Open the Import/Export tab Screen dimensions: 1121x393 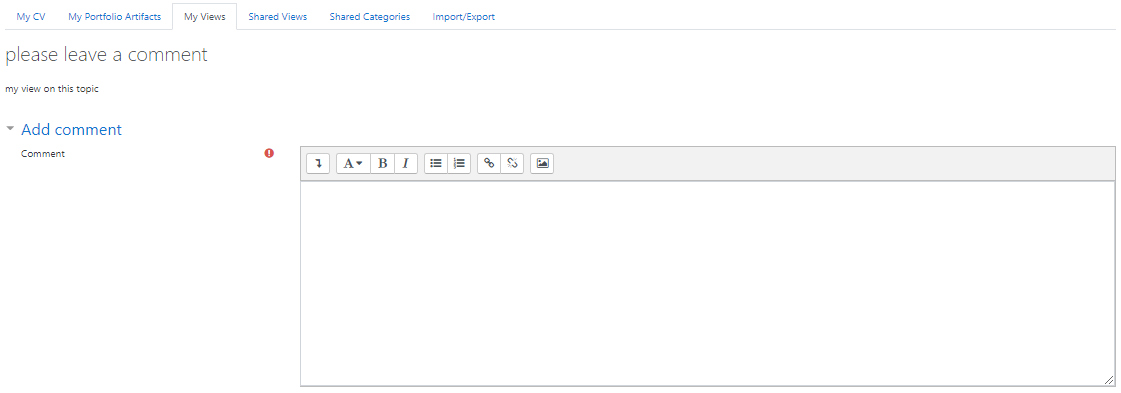point(463,16)
